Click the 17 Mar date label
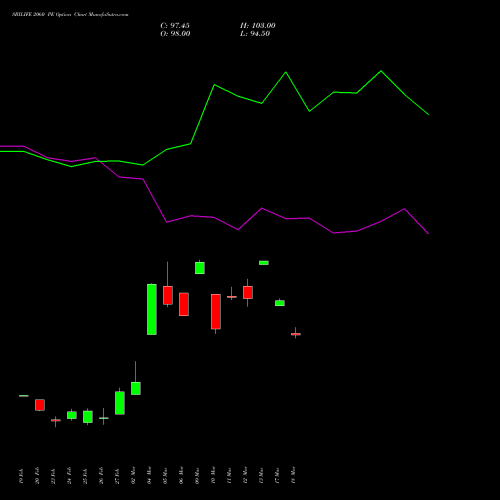 pyautogui.click(x=277, y=475)
